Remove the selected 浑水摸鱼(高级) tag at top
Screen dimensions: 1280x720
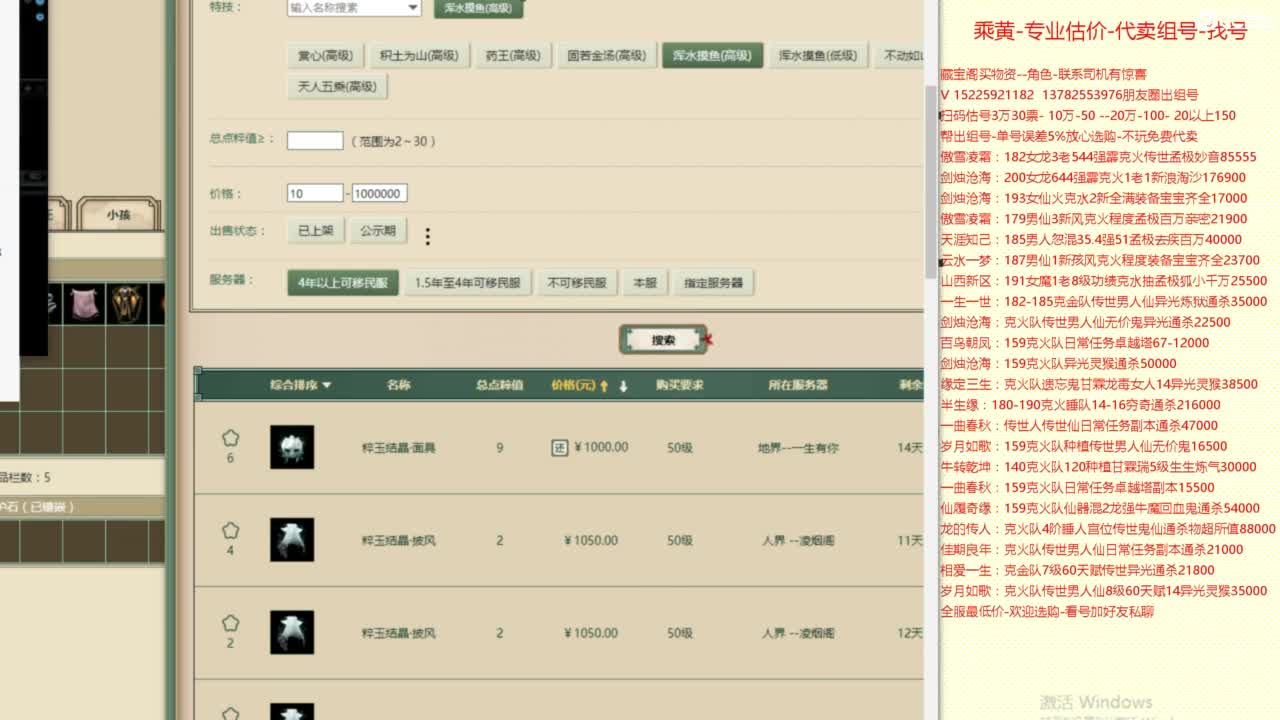click(x=479, y=8)
